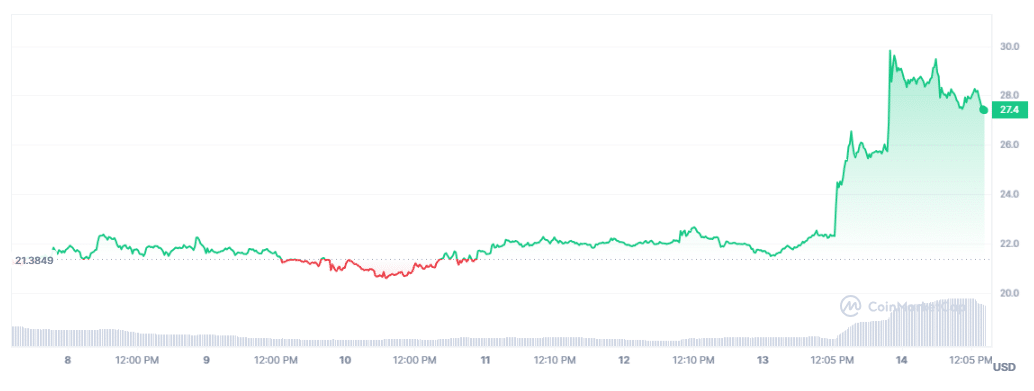Image resolution: width=1034 pixels, height=391 pixels.
Task: Select date 11 on the time axis
Action: tap(485, 360)
